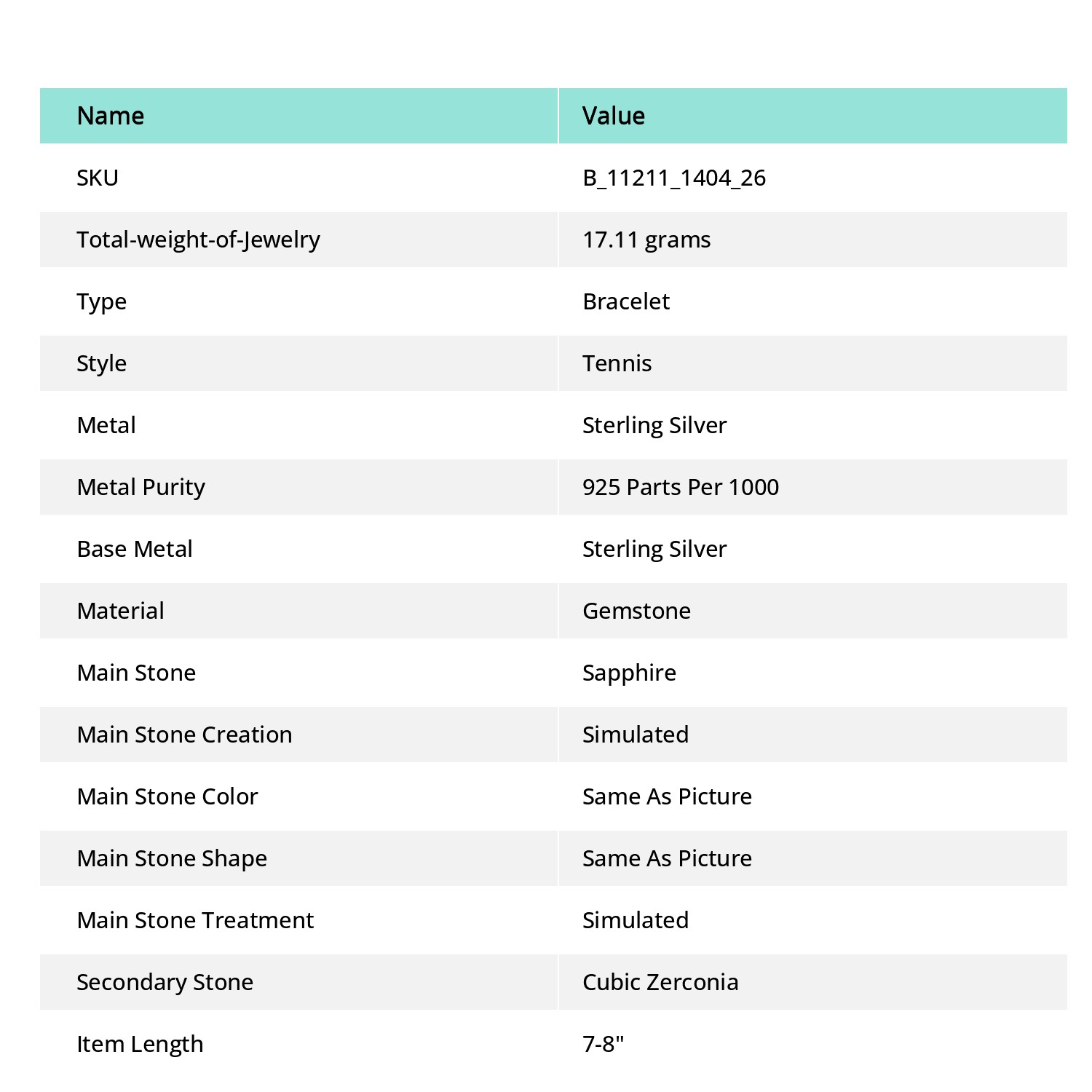Click the Total-weight-of-Jewelry label
The width and height of the screenshot is (1092, 1092).
pos(198,240)
